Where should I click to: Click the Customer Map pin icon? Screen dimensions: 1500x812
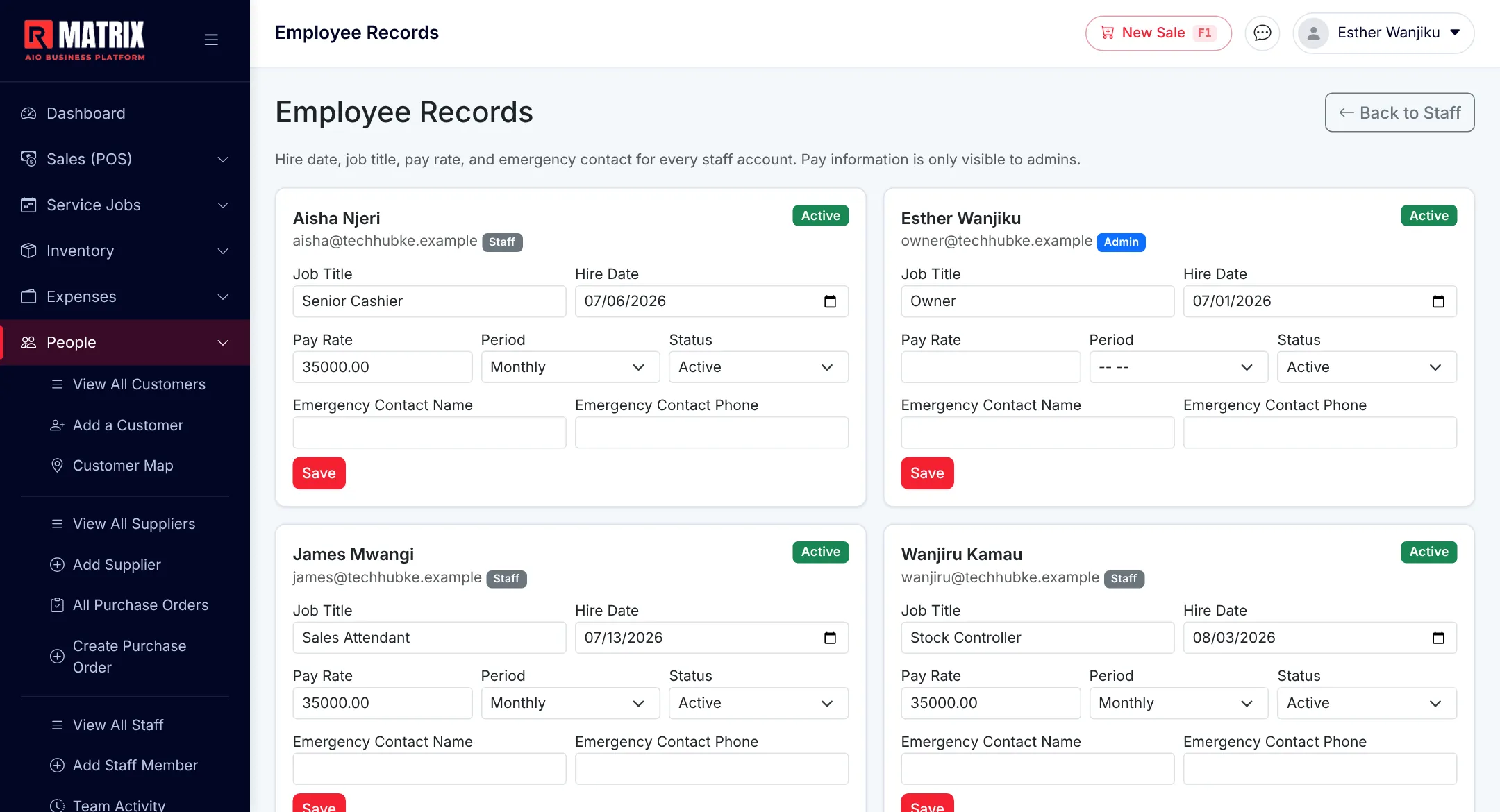(x=57, y=466)
